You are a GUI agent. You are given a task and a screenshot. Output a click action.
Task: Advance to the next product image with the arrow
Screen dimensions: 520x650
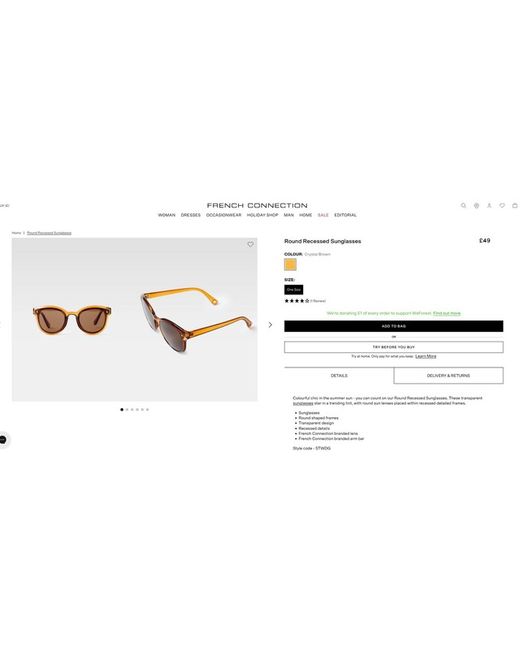270,325
